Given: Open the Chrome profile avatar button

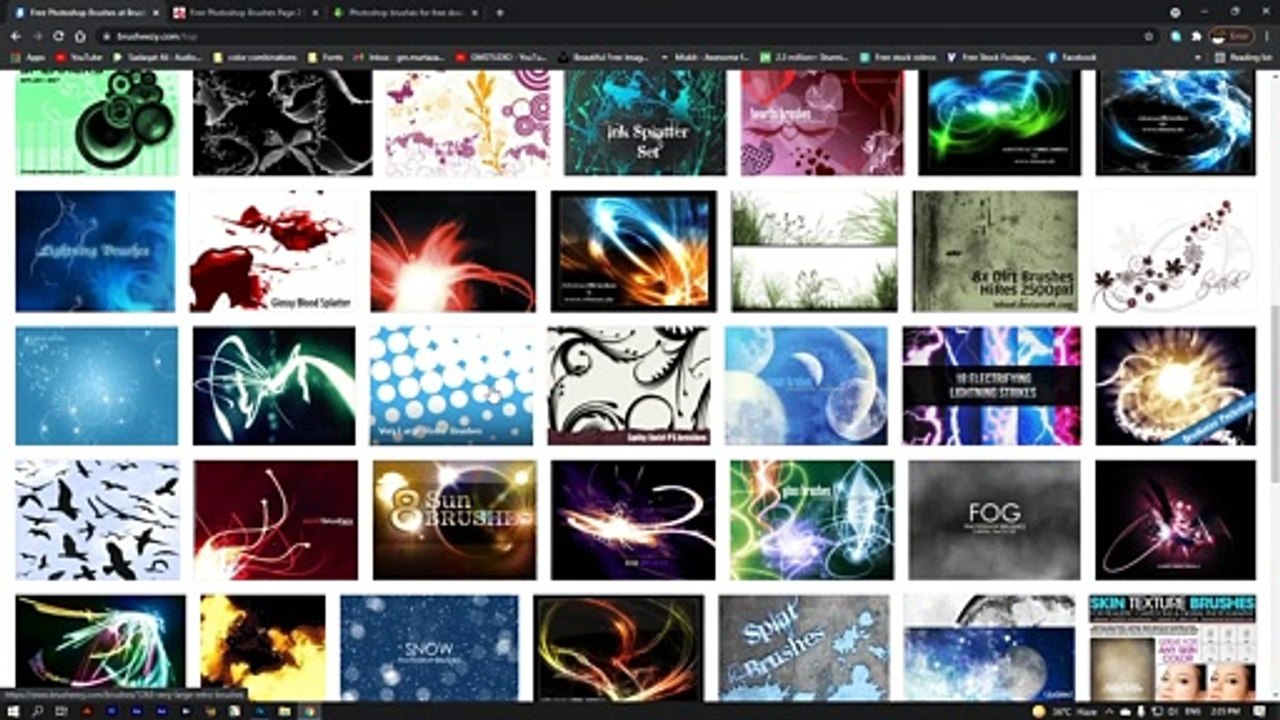Looking at the screenshot, I should (1232, 36).
